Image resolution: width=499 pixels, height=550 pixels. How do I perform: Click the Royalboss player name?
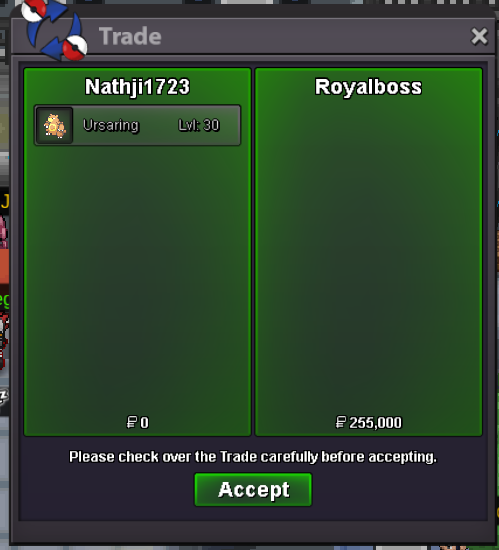point(368,87)
